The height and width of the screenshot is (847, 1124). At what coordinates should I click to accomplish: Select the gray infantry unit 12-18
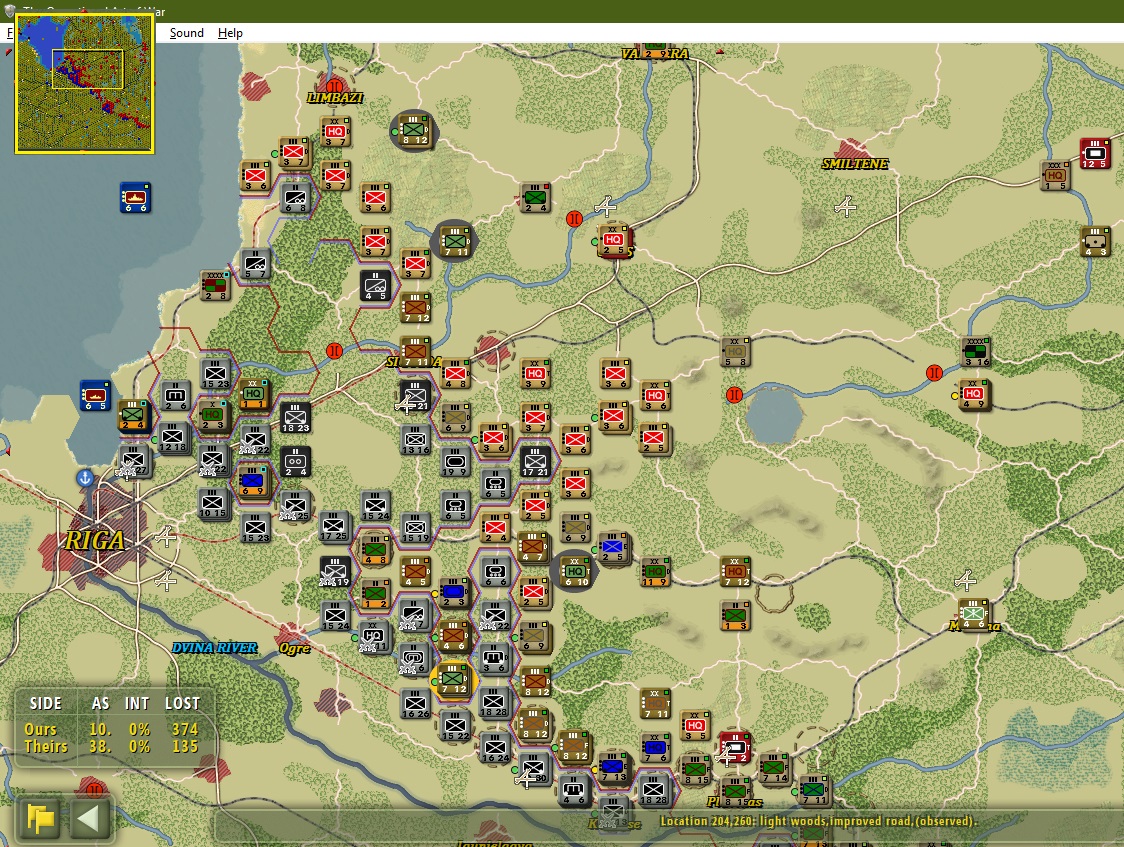[173, 436]
